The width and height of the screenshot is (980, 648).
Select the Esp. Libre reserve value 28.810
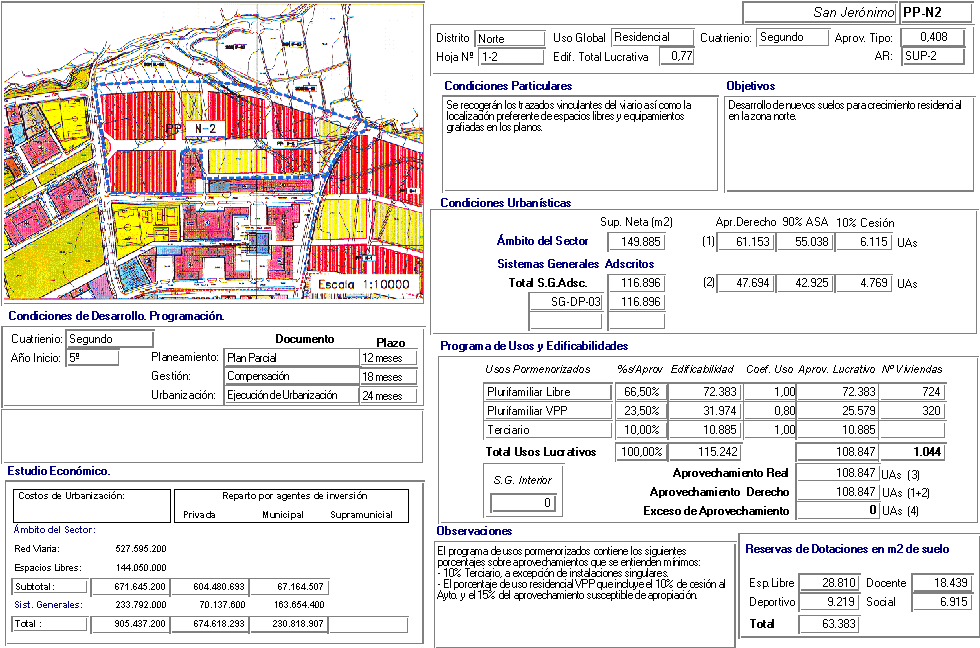pyautogui.click(x=829, y=583)
